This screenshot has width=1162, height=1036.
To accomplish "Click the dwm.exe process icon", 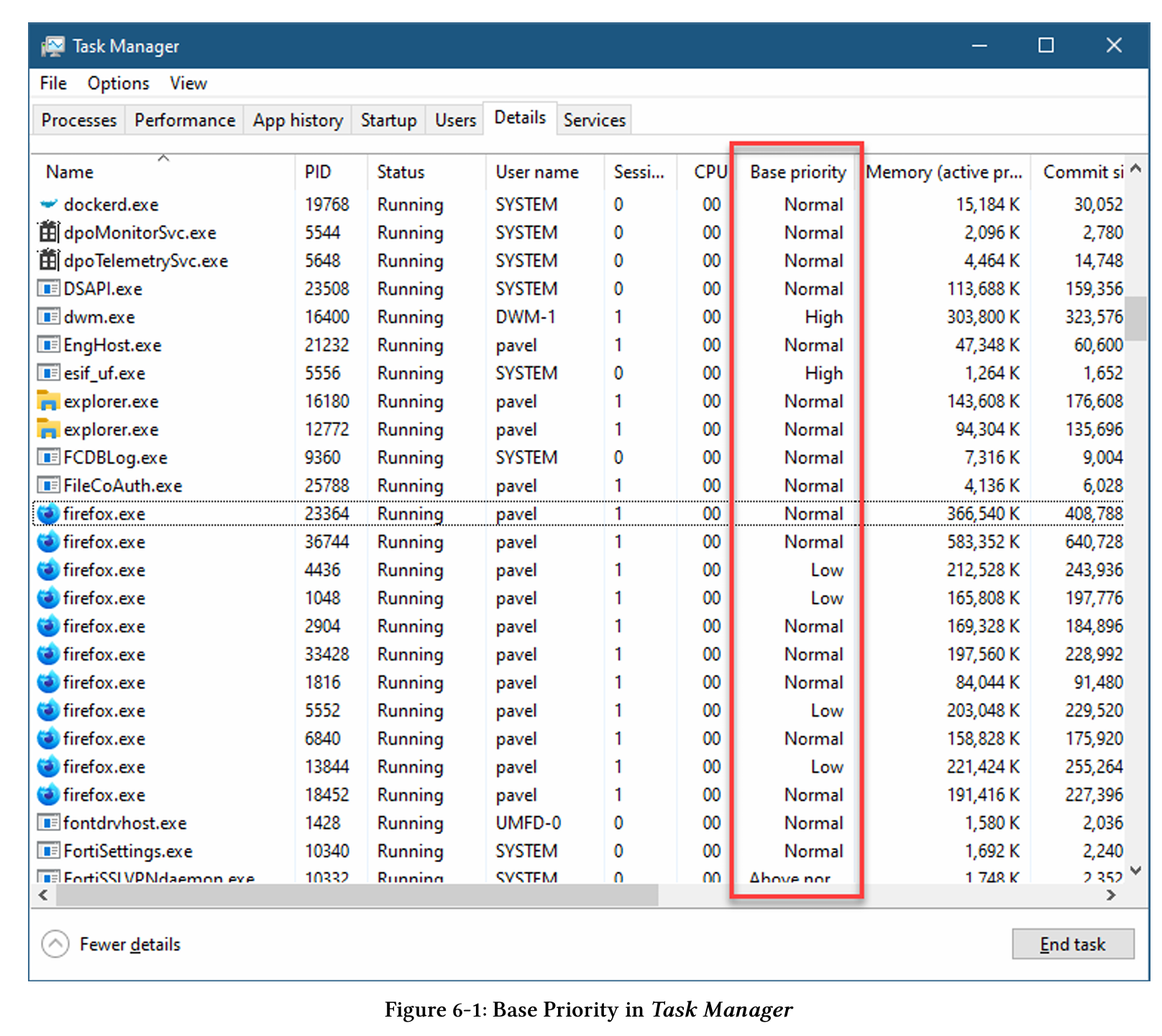I will pos(48,316).
